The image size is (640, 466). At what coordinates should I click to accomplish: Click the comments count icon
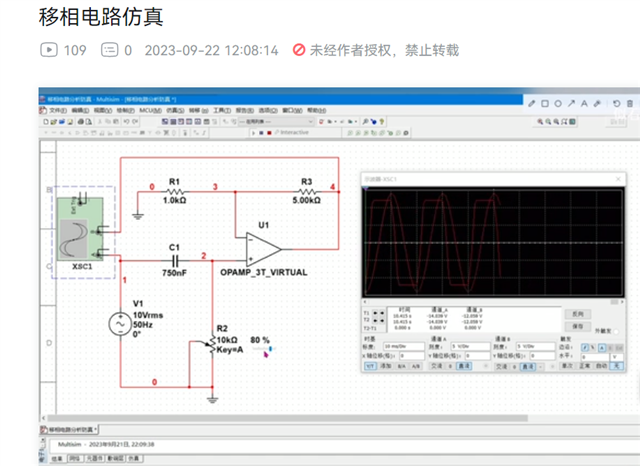pyautogui.click(x=109, y=50)
